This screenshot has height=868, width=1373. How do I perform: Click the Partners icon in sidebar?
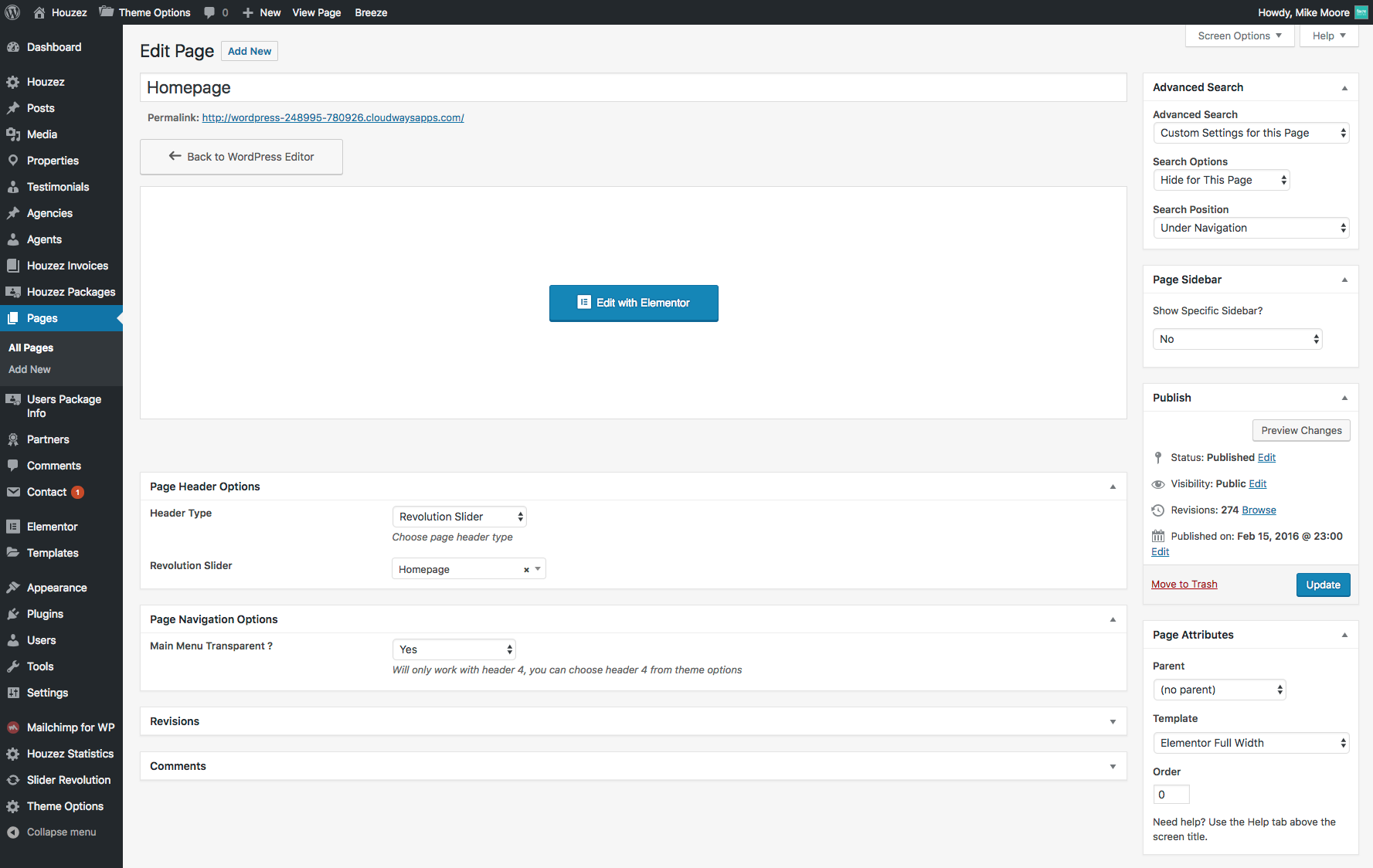click(x=13, y=439)
